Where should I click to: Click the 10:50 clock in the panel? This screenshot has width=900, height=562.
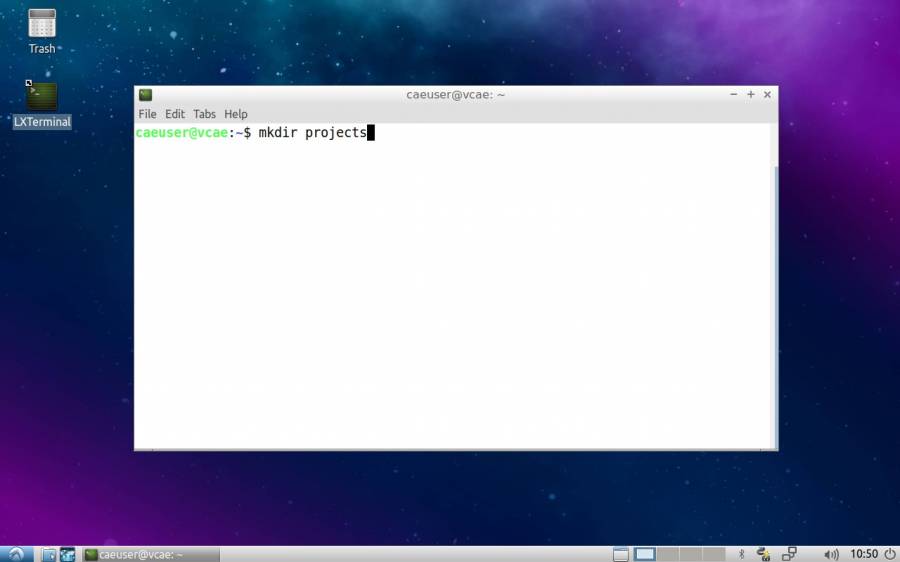[x=864, y=554]
